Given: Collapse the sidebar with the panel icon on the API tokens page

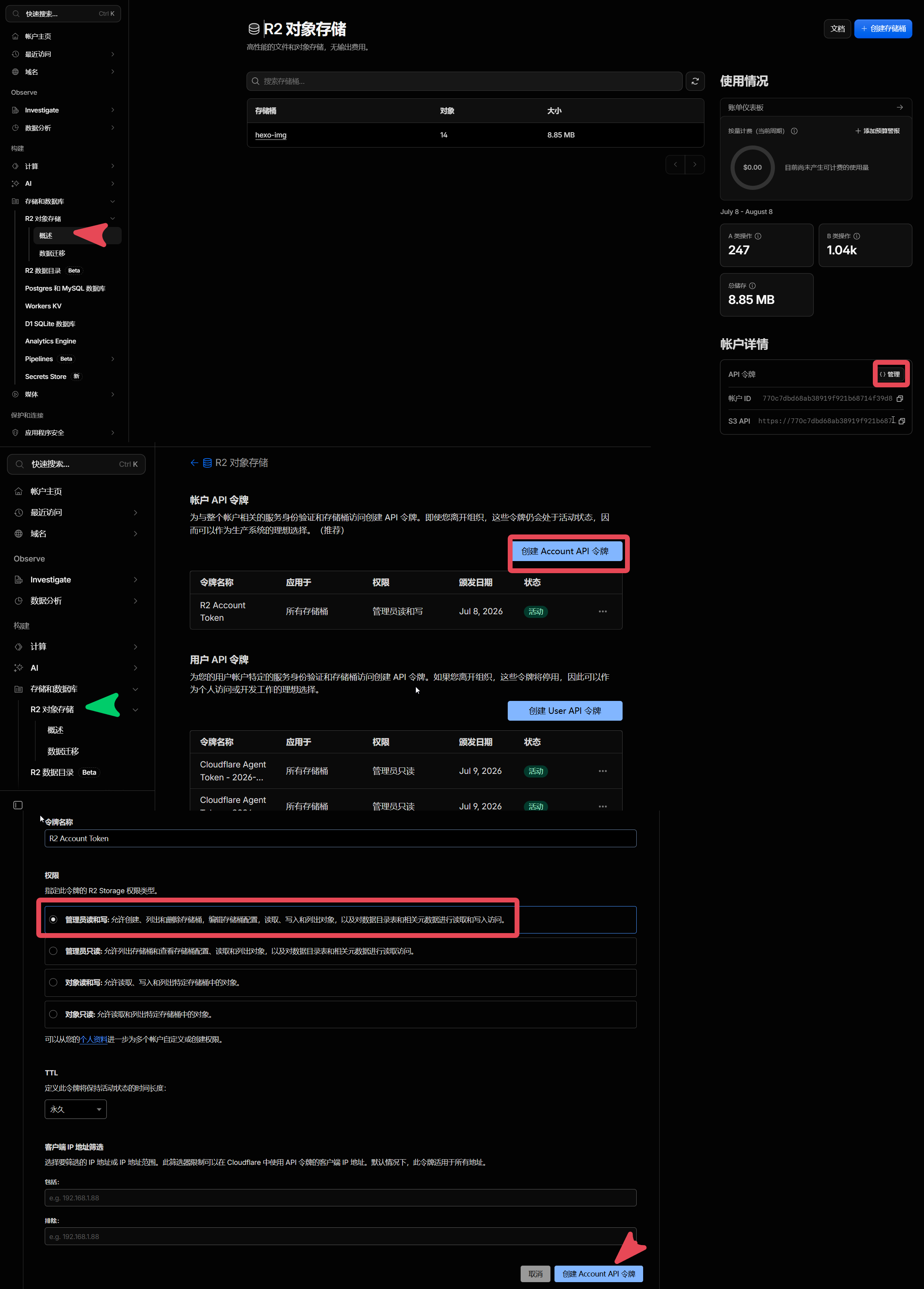Looking at the screenshot, I should point(18,805).
